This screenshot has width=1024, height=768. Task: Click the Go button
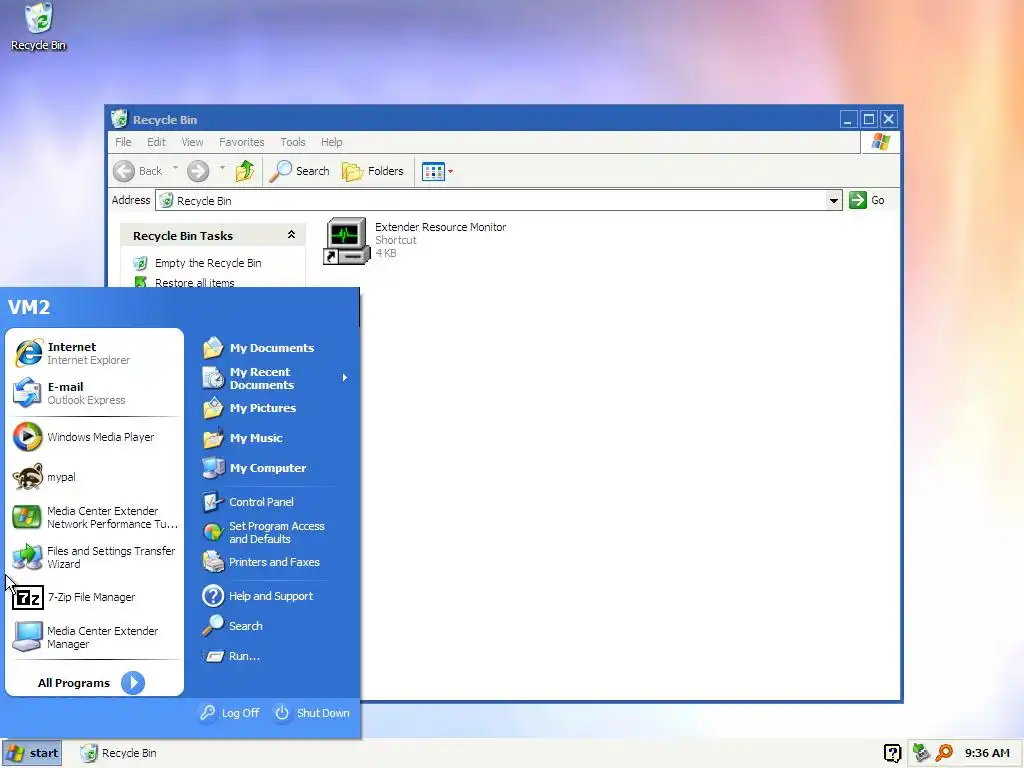pyautogui.click(x=867, y=200)
